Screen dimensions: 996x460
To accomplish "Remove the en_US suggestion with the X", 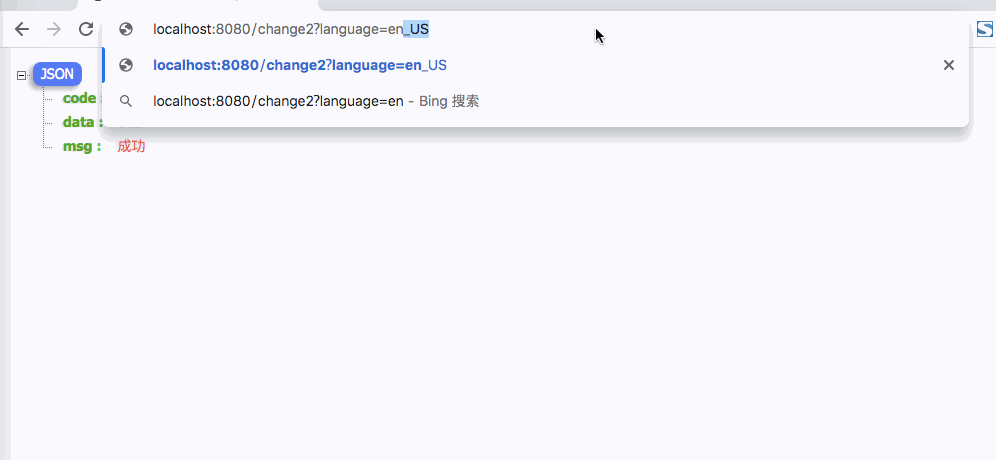I will coord(948,65).
